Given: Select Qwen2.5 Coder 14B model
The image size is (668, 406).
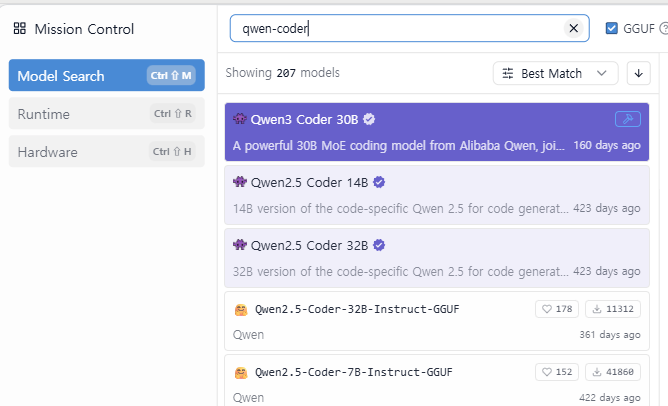Looking at the screenshot, I should pyautogui.click(x=437, y=195).
